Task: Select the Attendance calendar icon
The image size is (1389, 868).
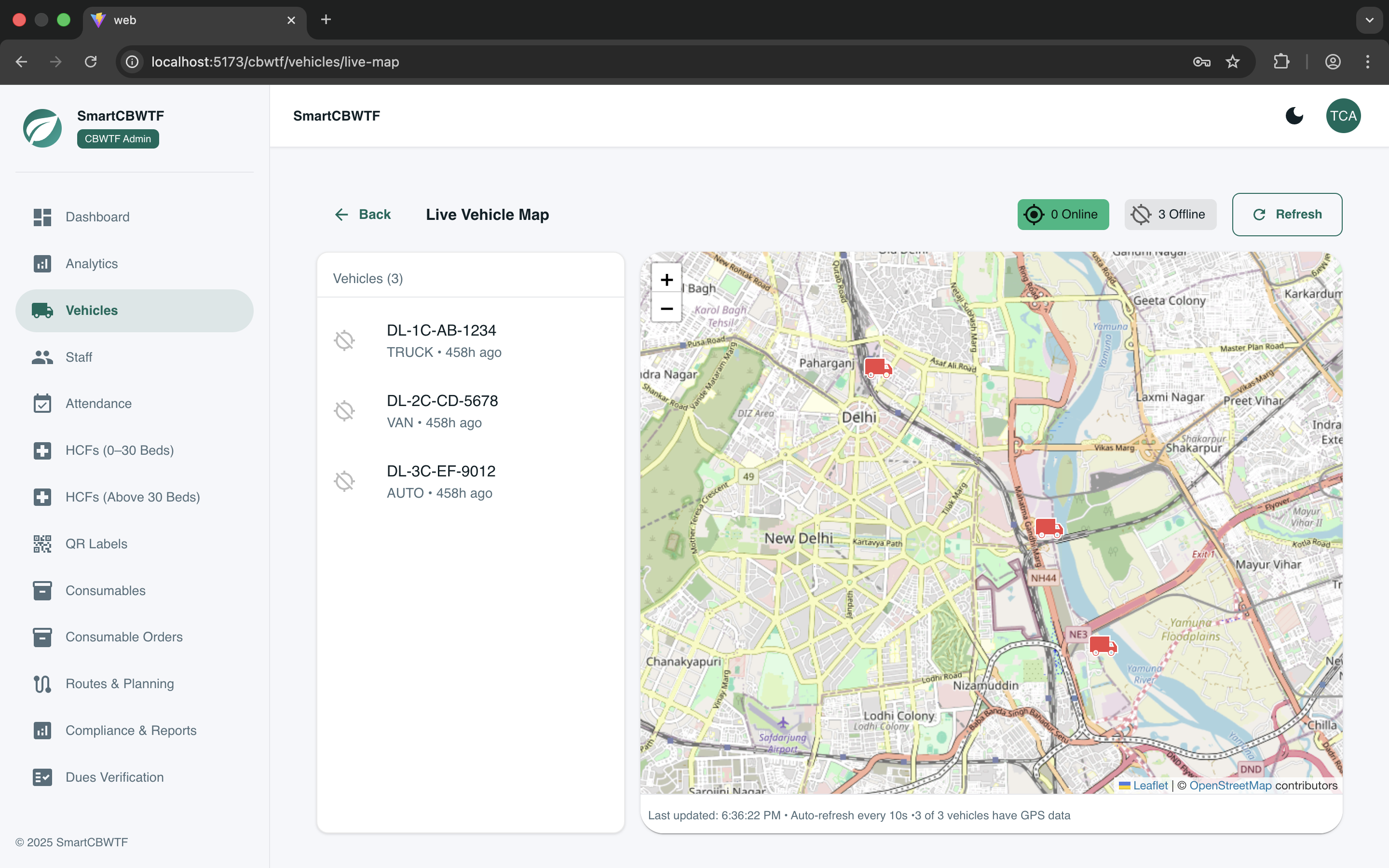Action: [x=42, y=404]
